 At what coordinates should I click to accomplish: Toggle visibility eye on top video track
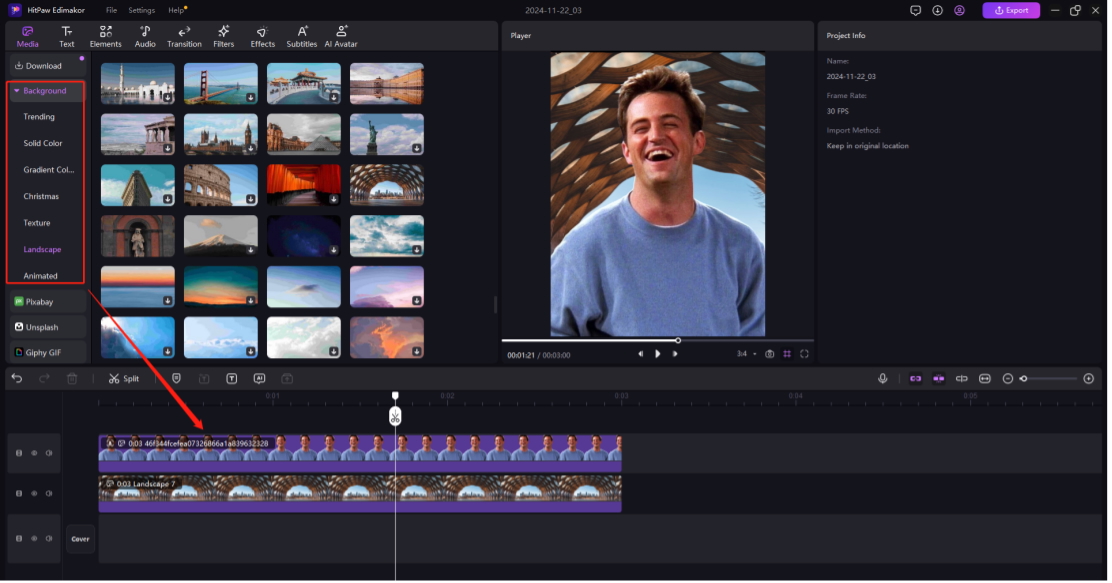point(34,453)
